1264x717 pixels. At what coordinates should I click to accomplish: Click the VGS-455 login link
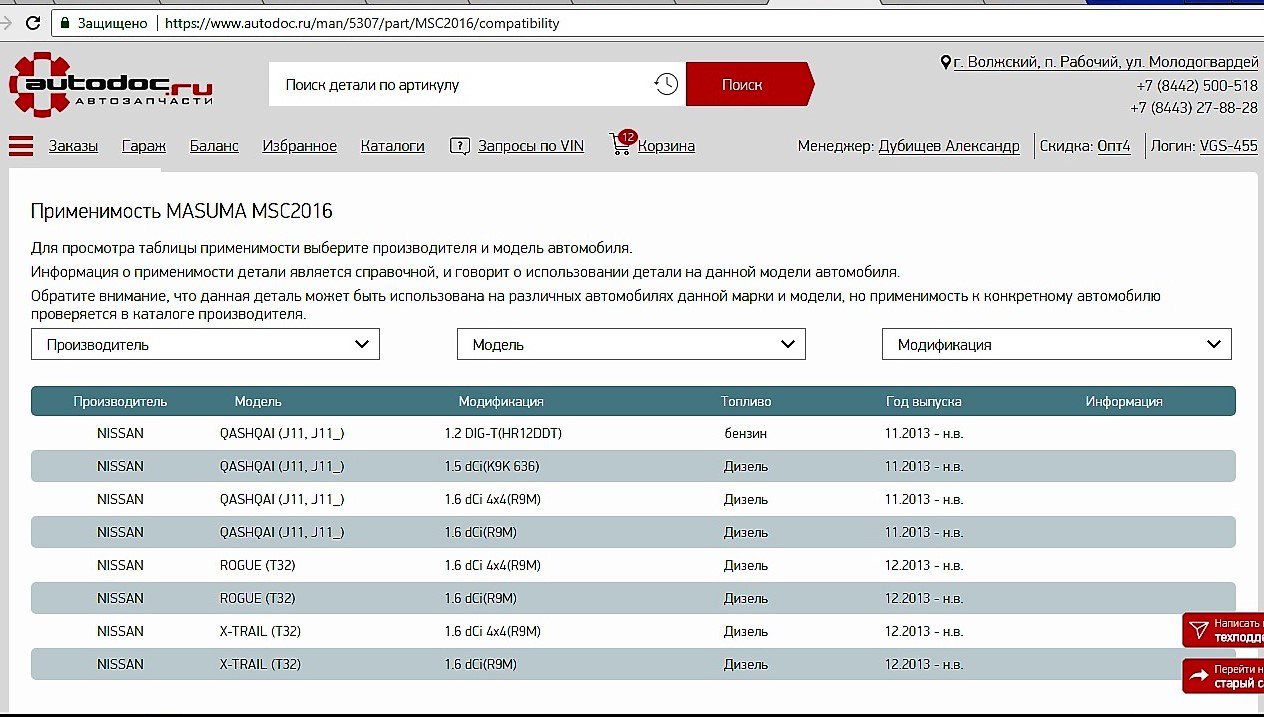pyautogui.click(x=1229, y=146)
